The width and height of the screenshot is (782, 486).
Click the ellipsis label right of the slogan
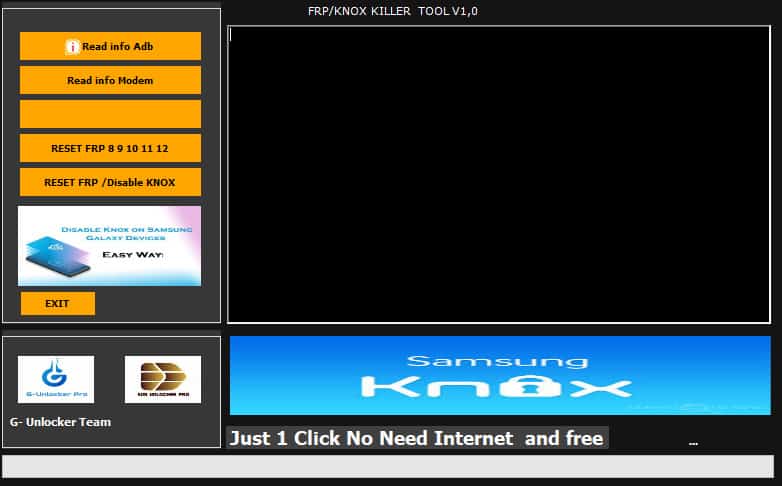coord(693,442)
